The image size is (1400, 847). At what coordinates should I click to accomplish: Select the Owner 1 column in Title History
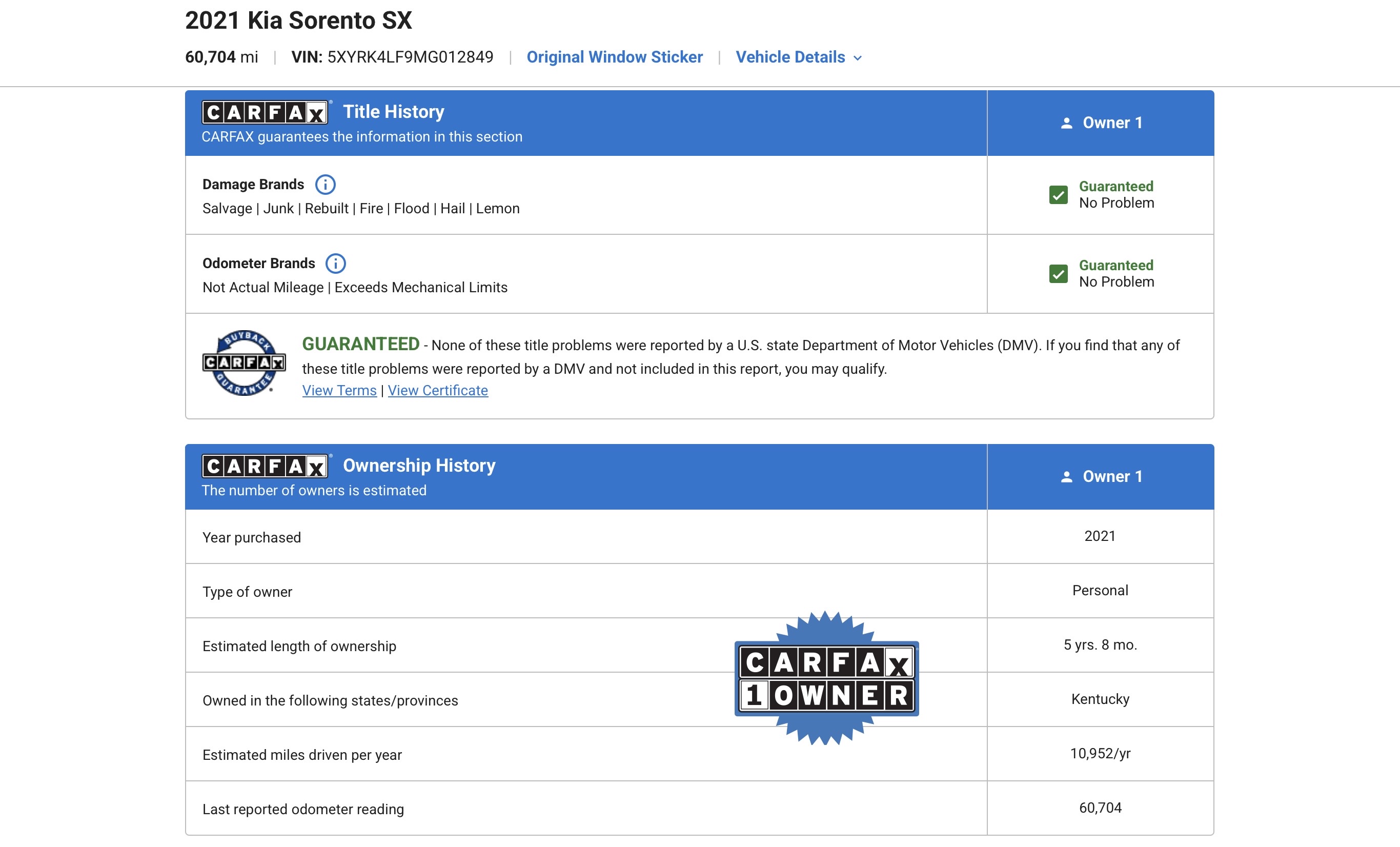[x=1101, y=123]
